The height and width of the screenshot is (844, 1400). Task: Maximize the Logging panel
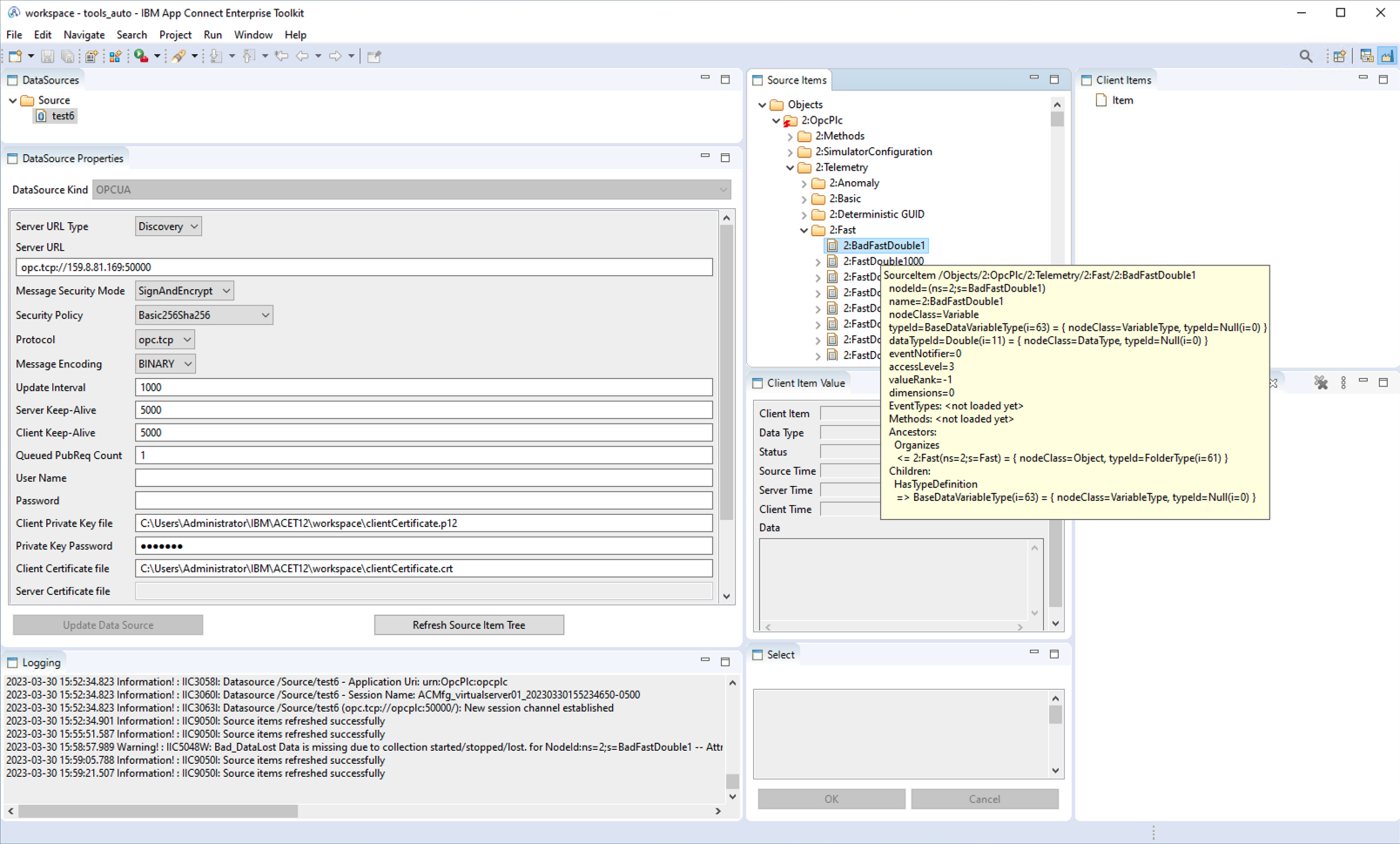click(725, 661)
